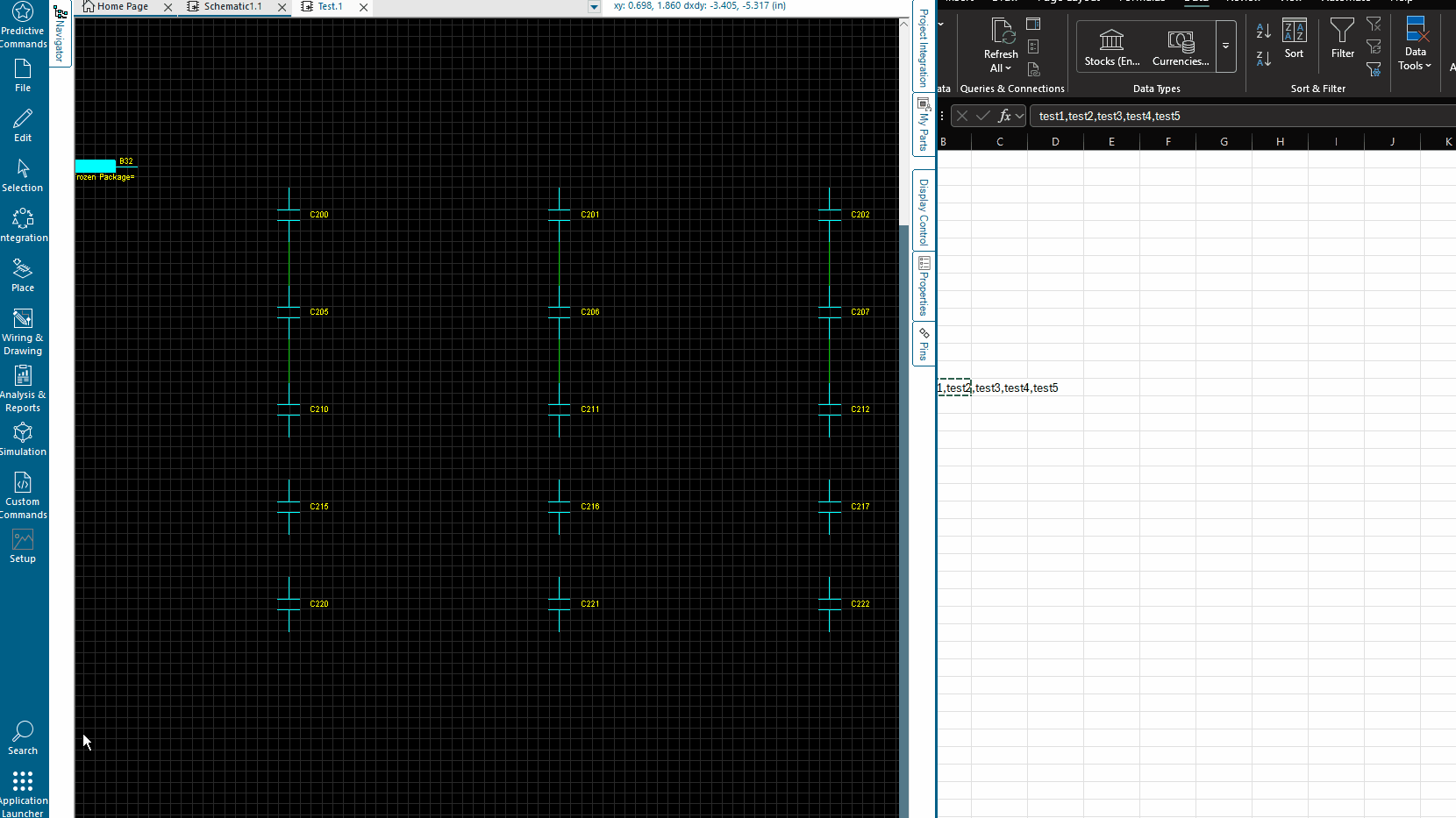Reapply the filter
Image resolution: width=1456 pixels, height=818 pixels.
1374,46
